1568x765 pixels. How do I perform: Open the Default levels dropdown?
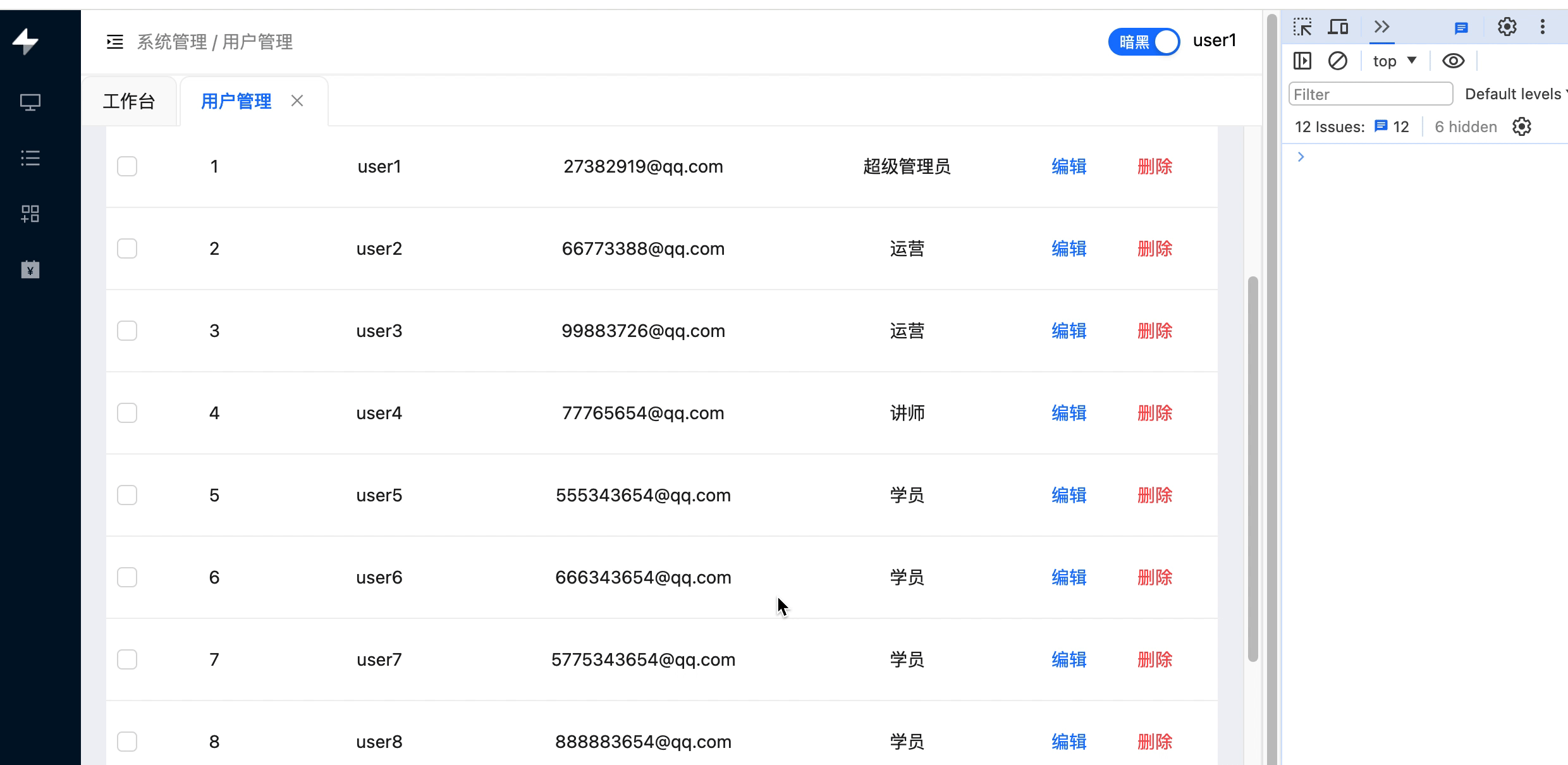[1516, 94]
